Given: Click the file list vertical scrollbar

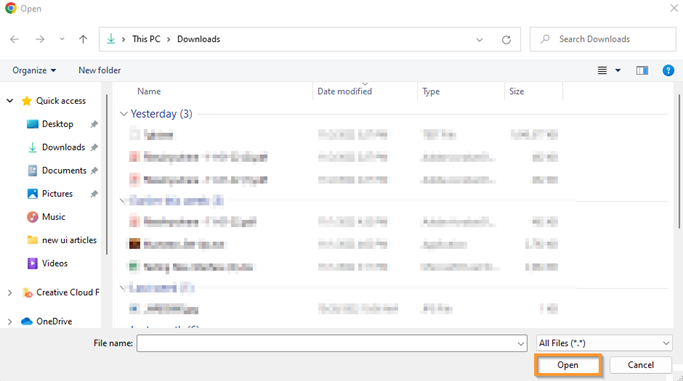Looking at the screenshot, I should click(x=680, y=161).
